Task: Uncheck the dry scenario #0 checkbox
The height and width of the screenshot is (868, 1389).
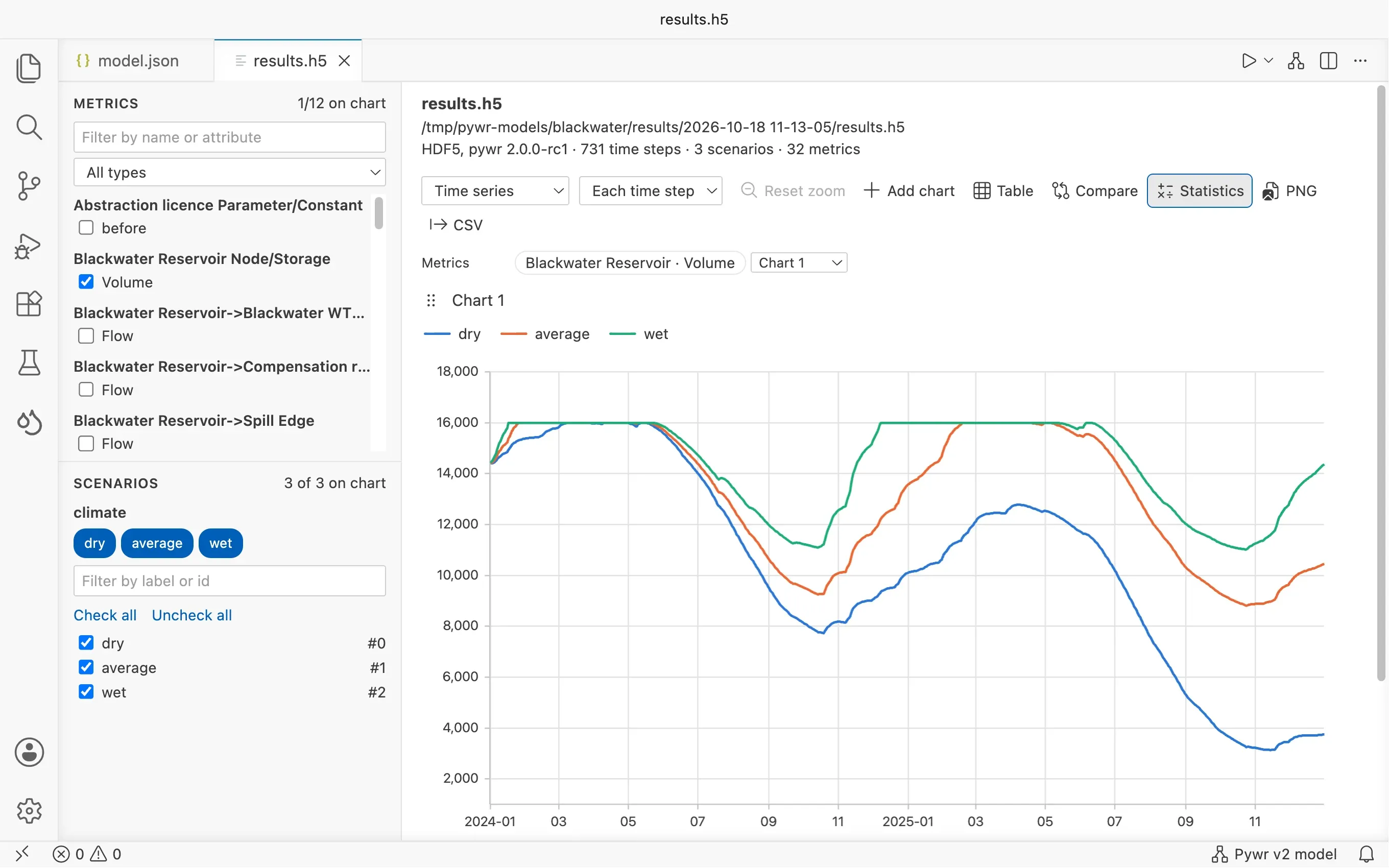Action: [86, 643]
